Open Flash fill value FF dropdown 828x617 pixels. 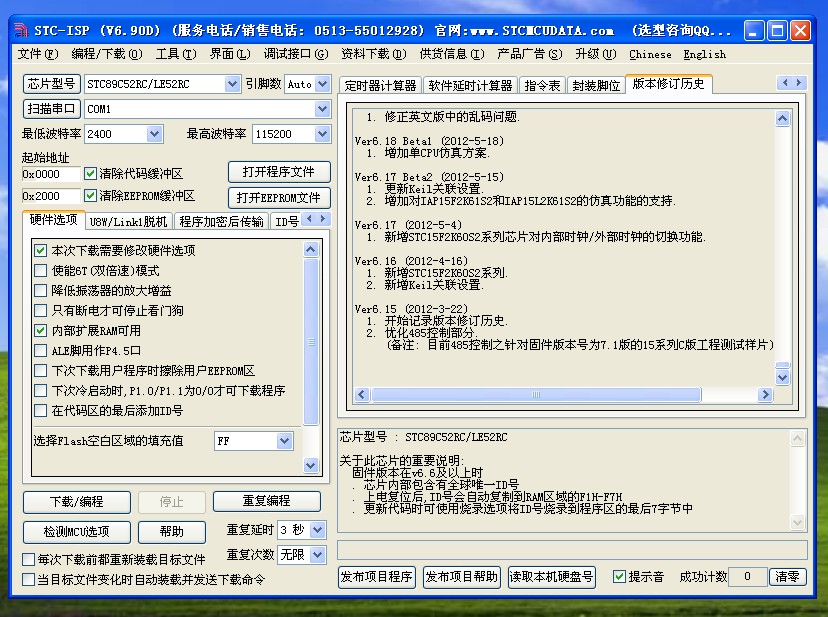click(285, 441)
